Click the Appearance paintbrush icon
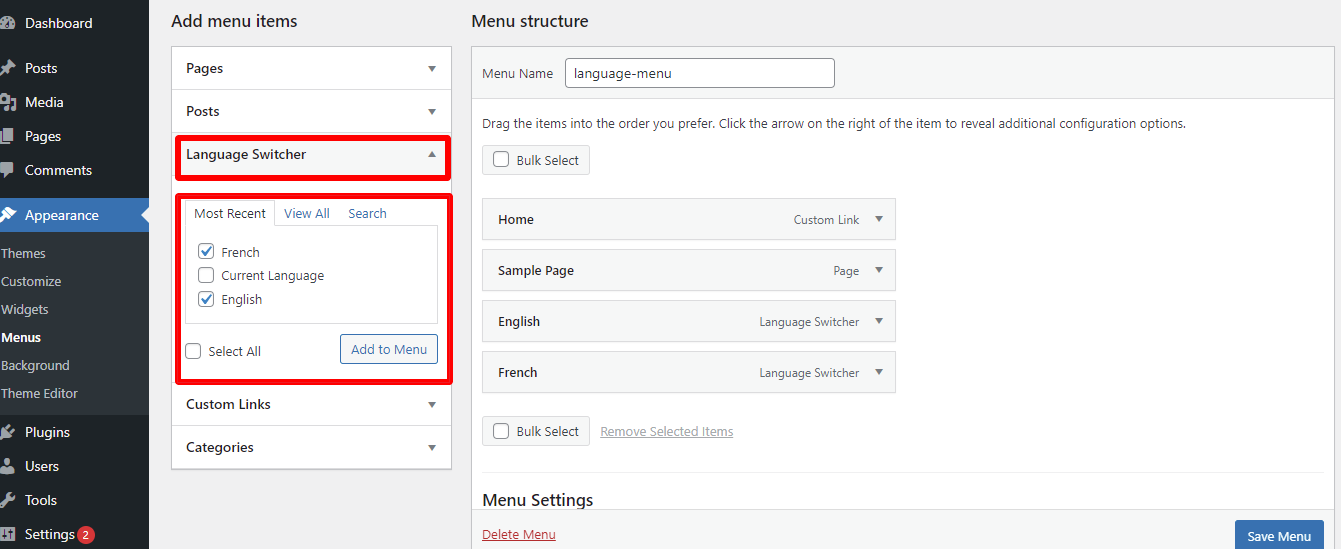1341x549 pixels. [7, 215]
